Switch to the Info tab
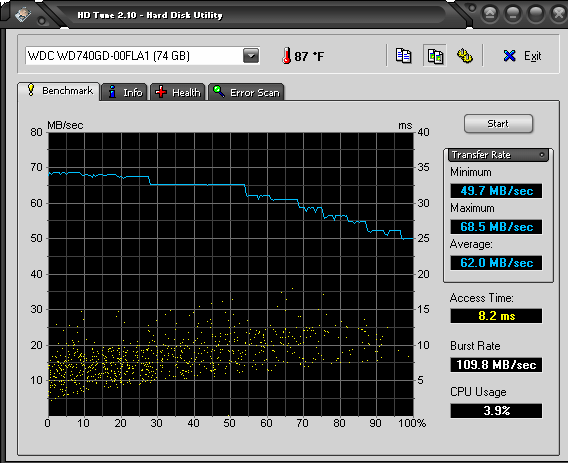 (x=124, y=92)
